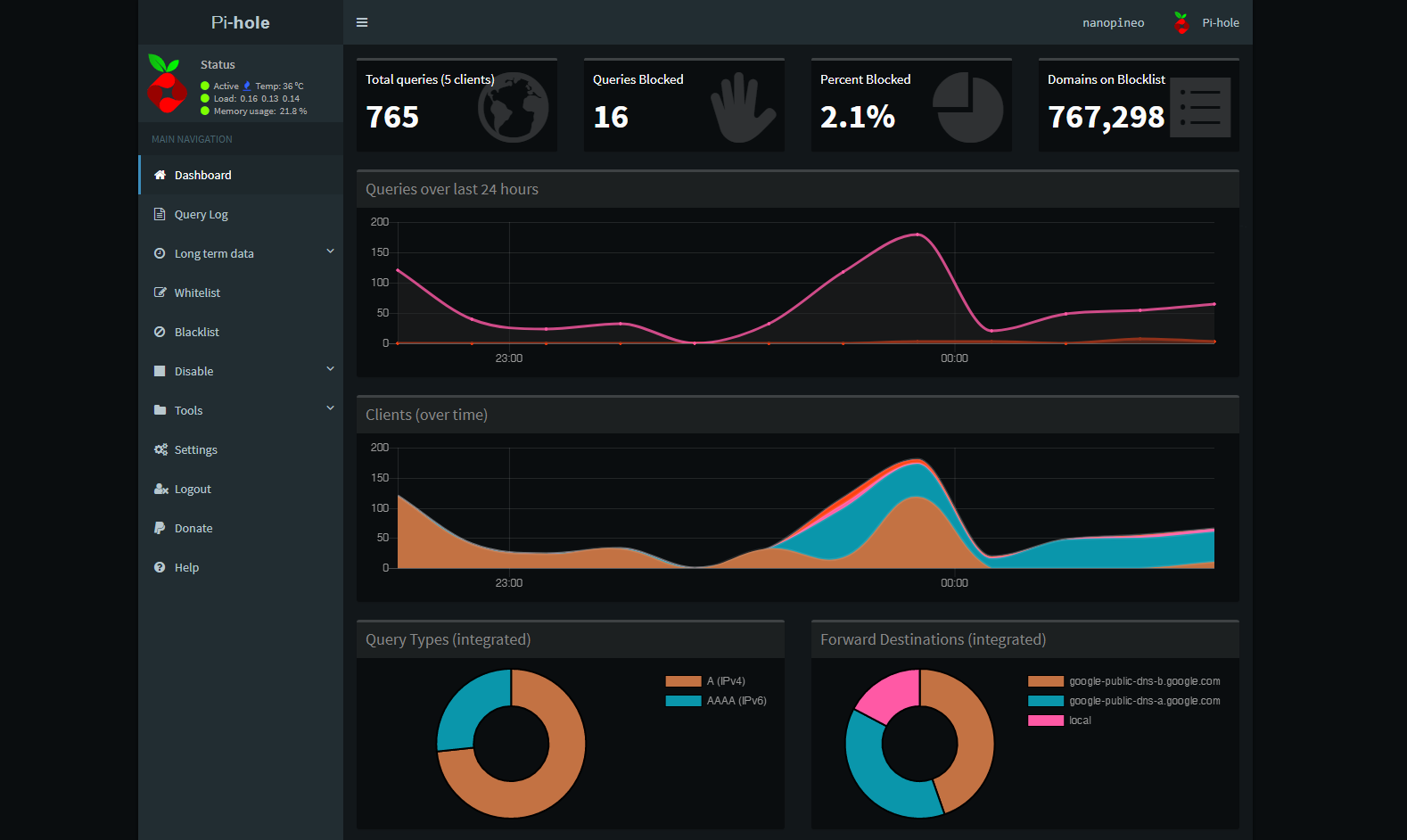This screenshot has height=840, width=1407.
Task: Toggle google-public-dns-b legend swatch
Action: 1046,681
